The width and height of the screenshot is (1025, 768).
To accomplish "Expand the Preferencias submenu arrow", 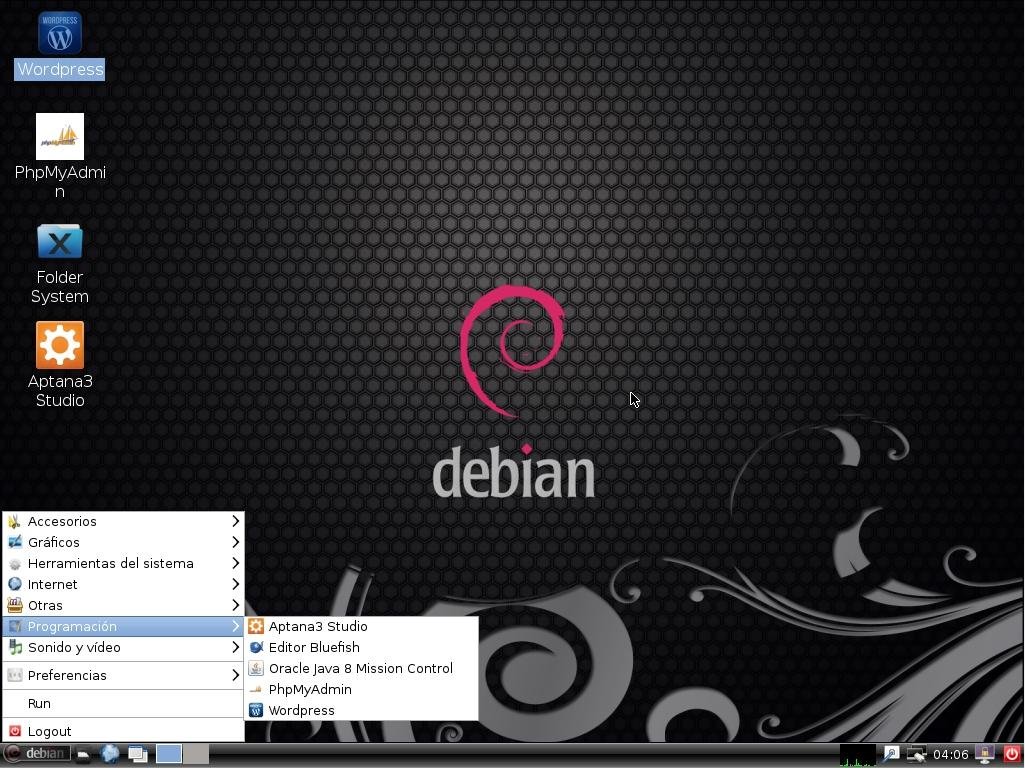I will tap(235, 675).
